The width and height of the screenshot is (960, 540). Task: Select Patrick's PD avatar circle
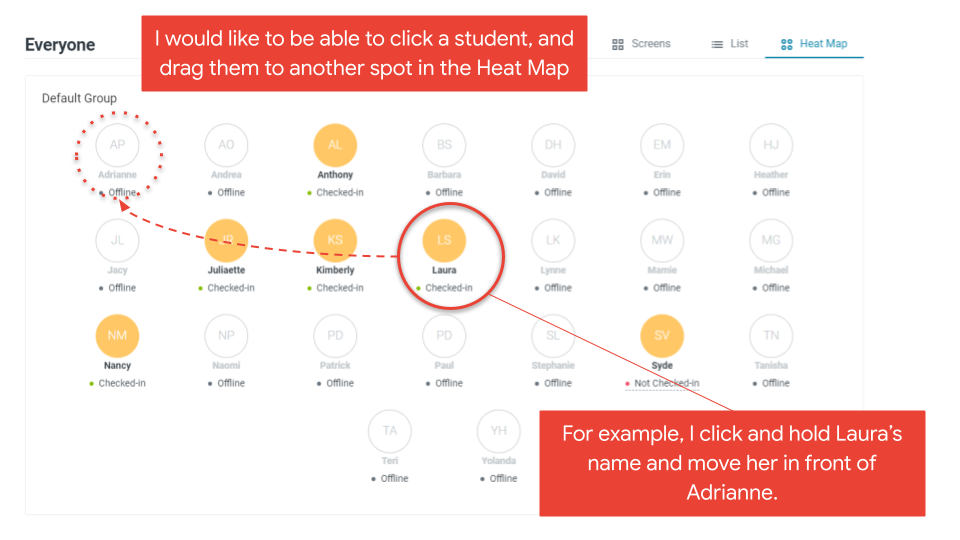pyautogui.click(x=335, y=336)
